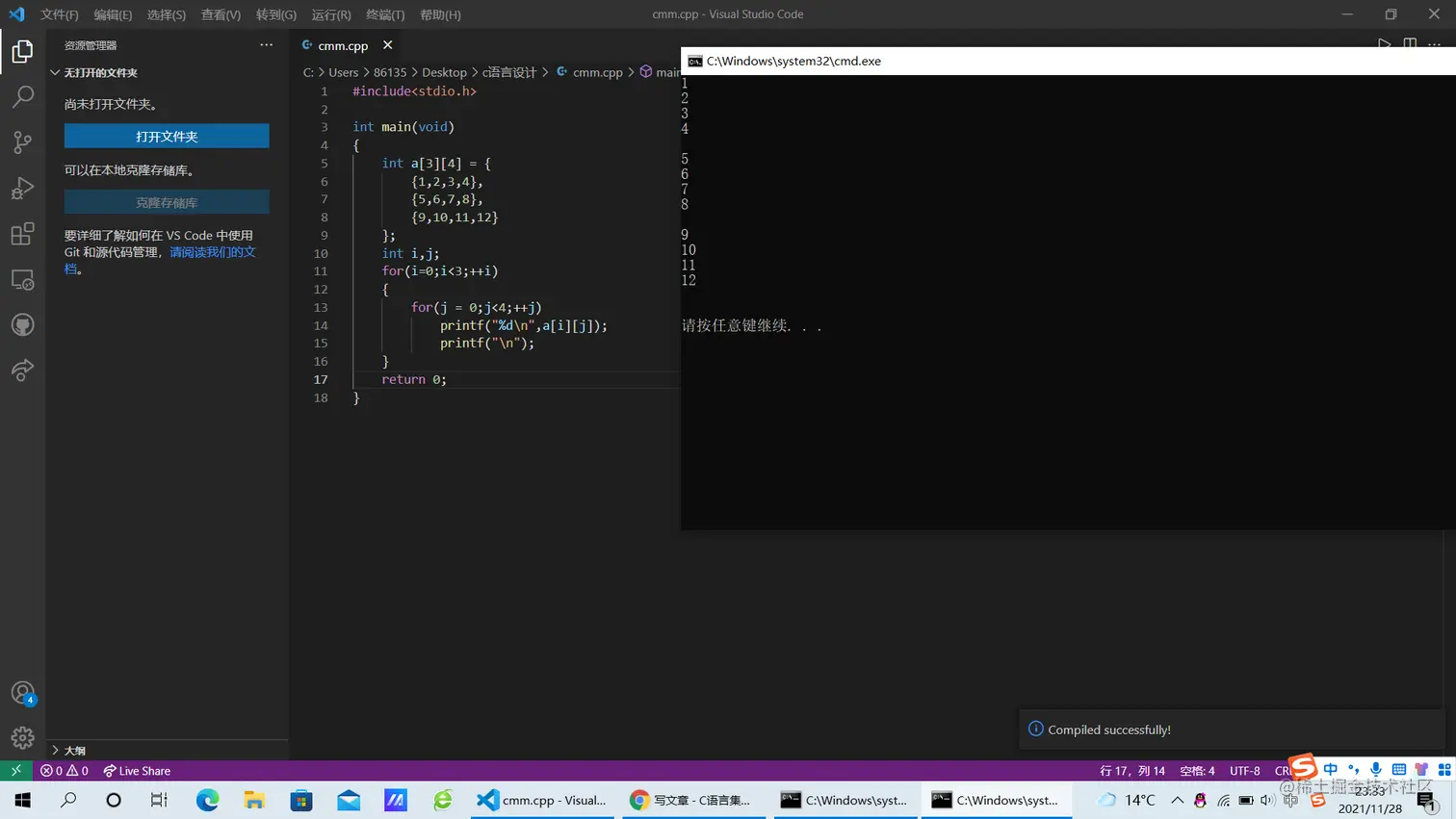
Task: Toggle Sogou Chinese punctuation mode
Action: tap(1354, 769)
